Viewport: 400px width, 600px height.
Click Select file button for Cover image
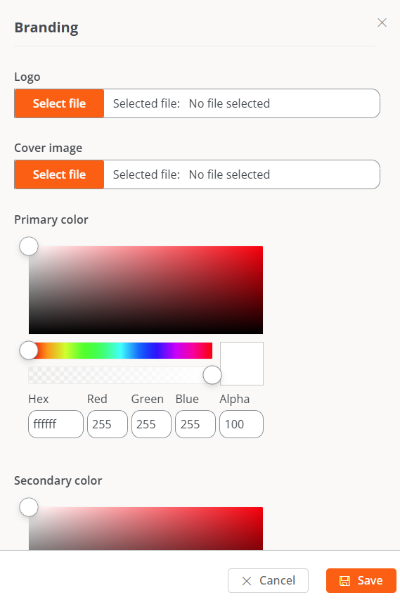59,174
